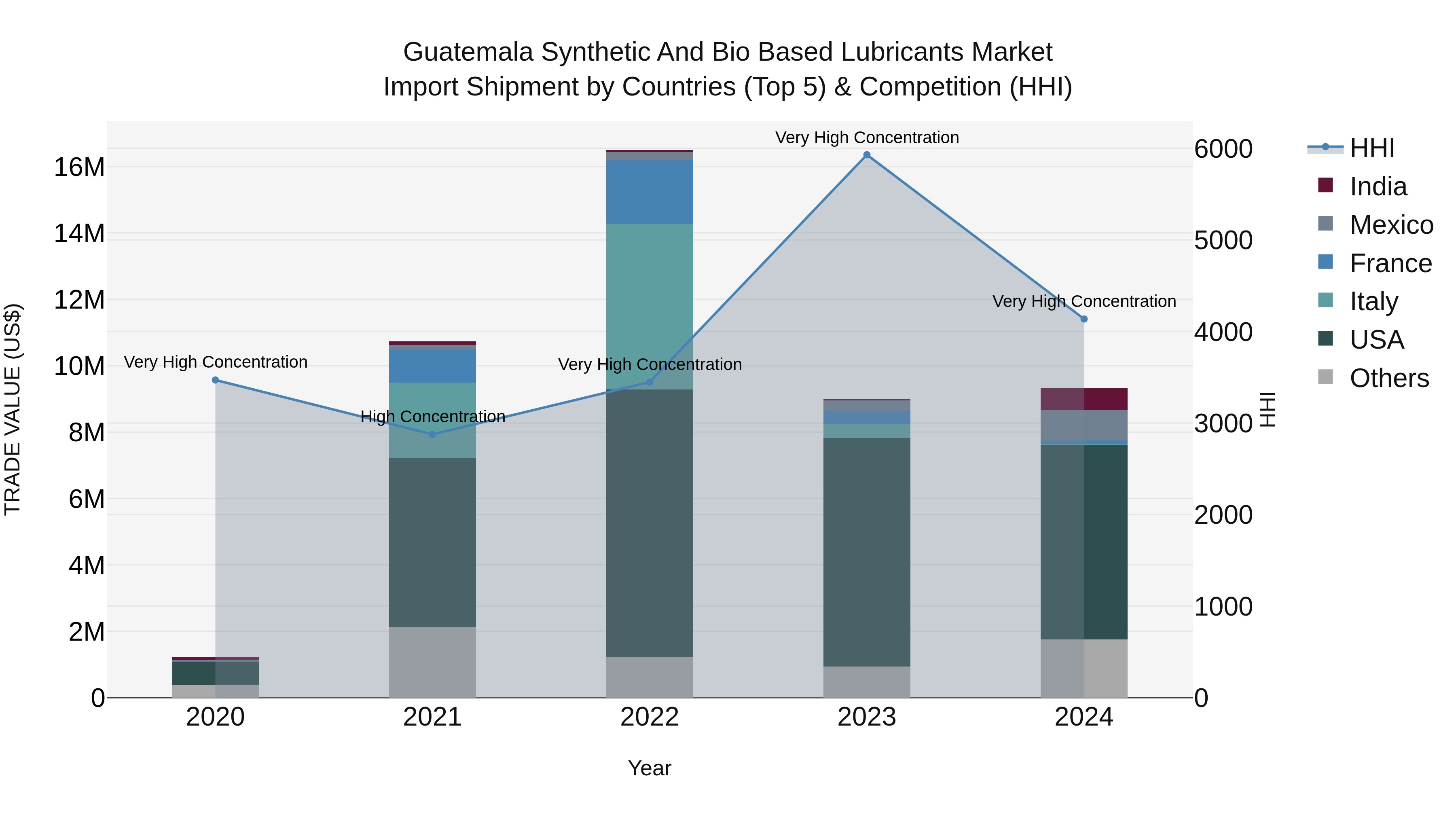
Task: Click the 12M trade value axis tick
Action: (79, 300)
